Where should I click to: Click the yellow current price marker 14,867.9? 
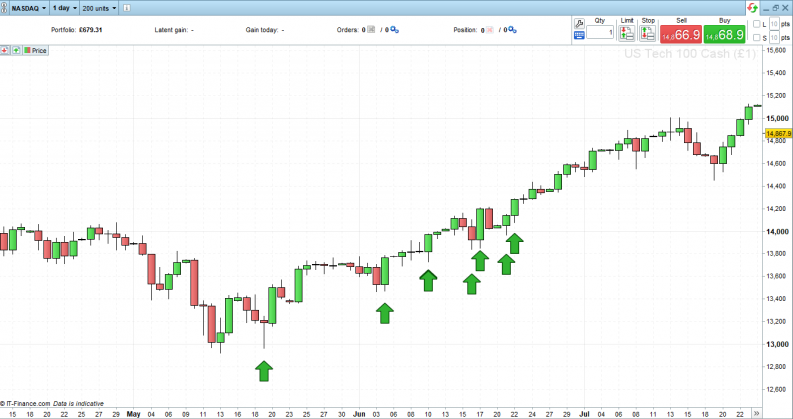[x=776, y=132]
